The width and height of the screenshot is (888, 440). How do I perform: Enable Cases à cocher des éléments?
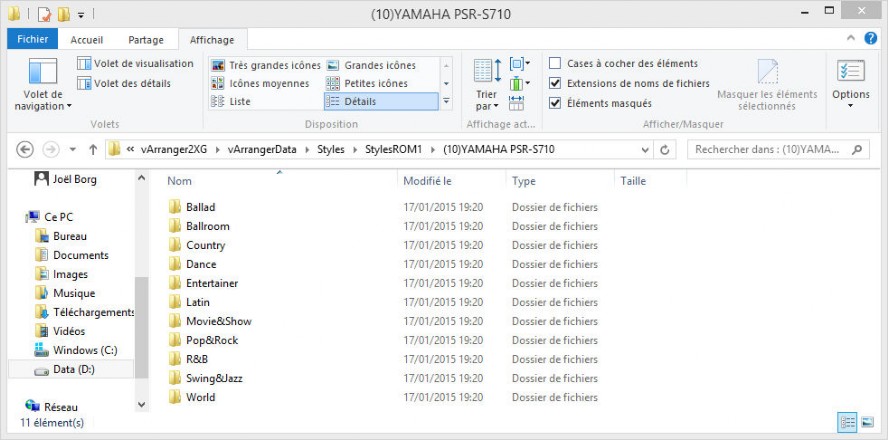[x=555, y=63]
